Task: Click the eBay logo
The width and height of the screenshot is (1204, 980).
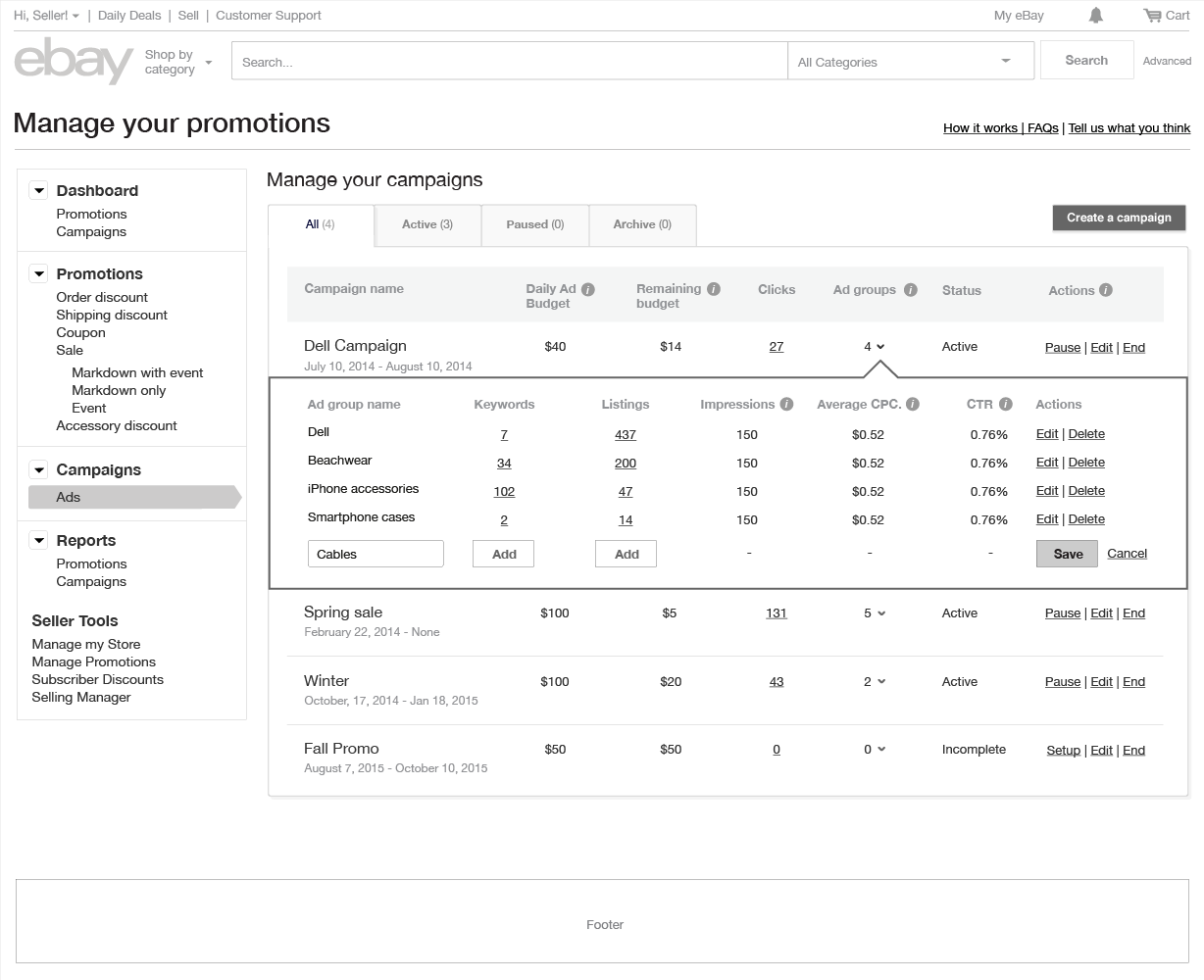Action: coord(74,61)
